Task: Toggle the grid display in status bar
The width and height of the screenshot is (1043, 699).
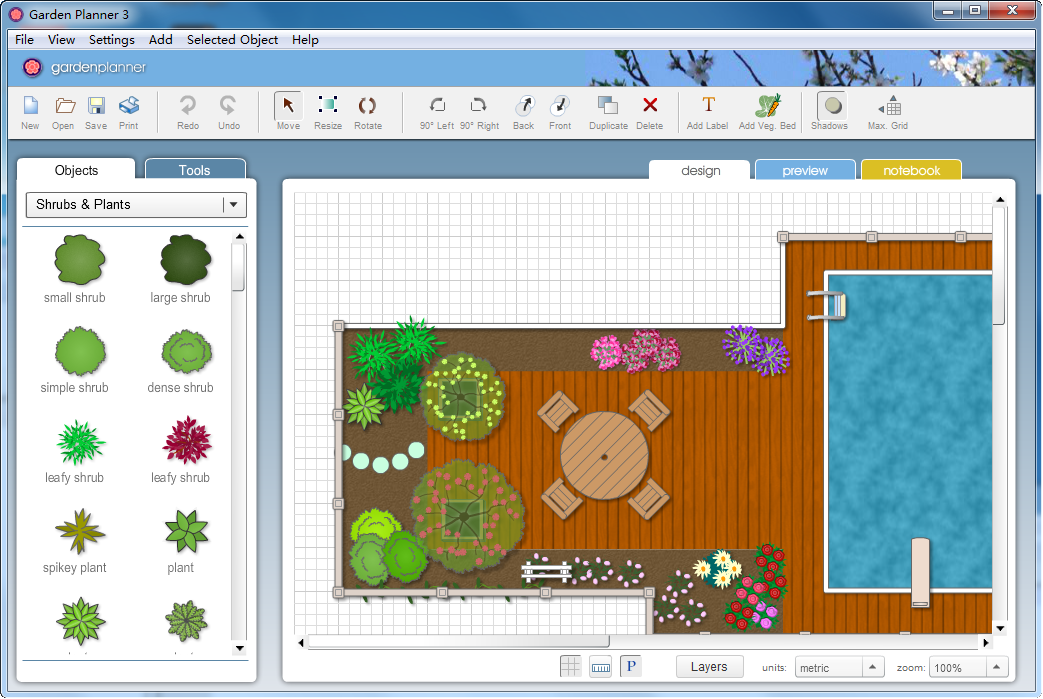Action: pyautogui.click(x=571, y=665)
